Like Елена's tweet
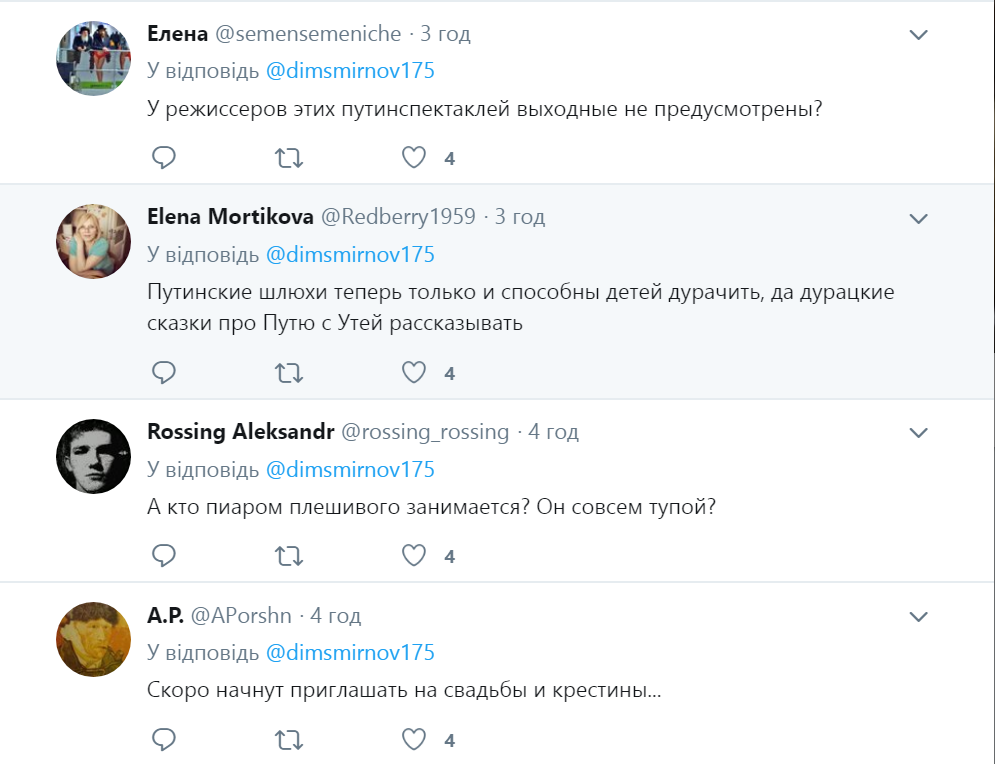Image resolution: width=995 pixels, height=764 pixels. tap(412, 157)
